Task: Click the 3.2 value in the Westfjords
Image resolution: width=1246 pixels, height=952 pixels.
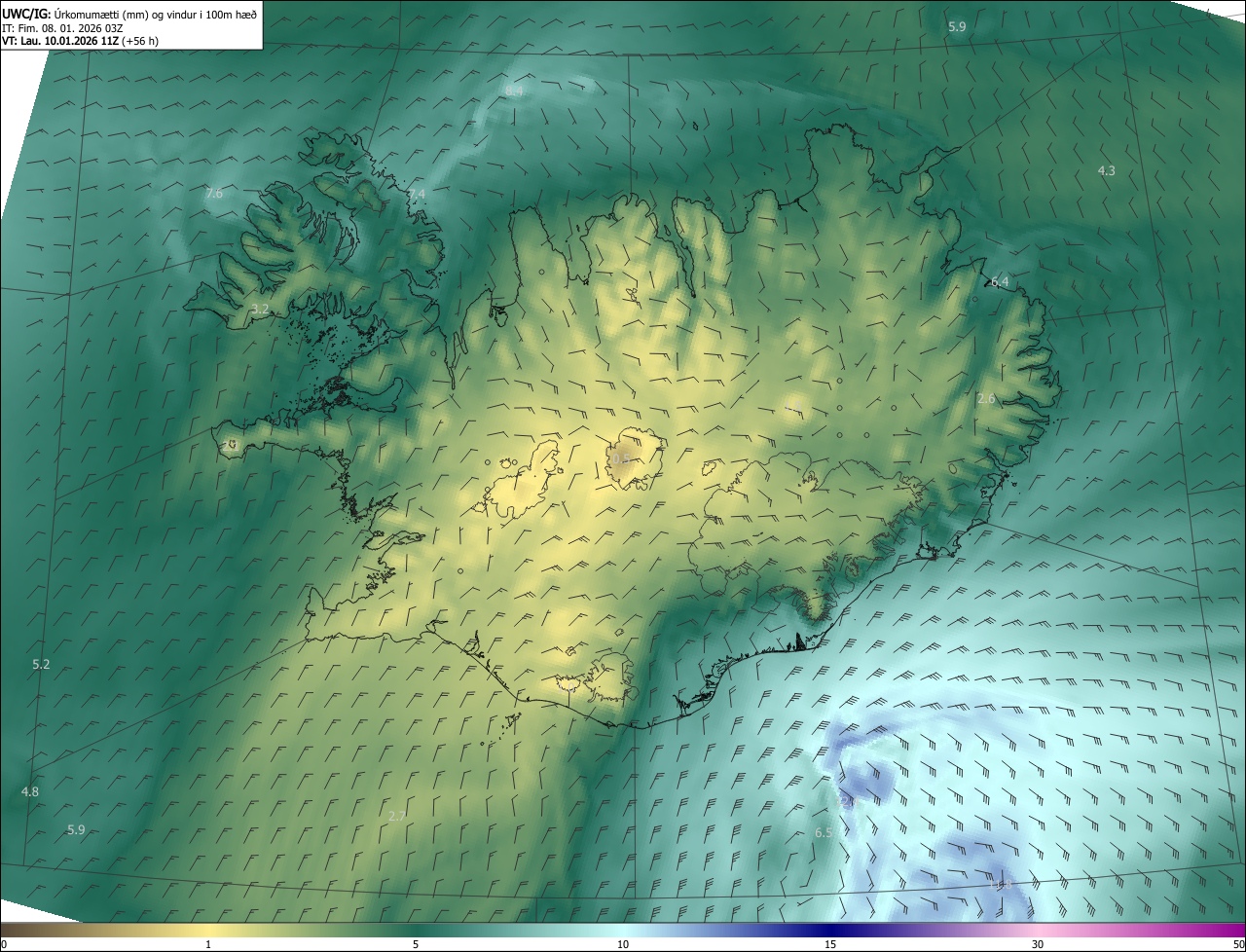Action: (x=260, y=310)
